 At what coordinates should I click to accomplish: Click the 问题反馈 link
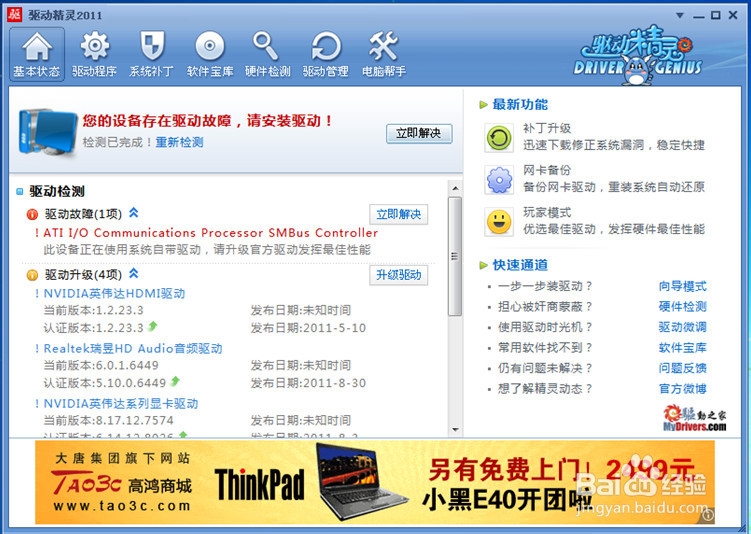click(683, 368)
